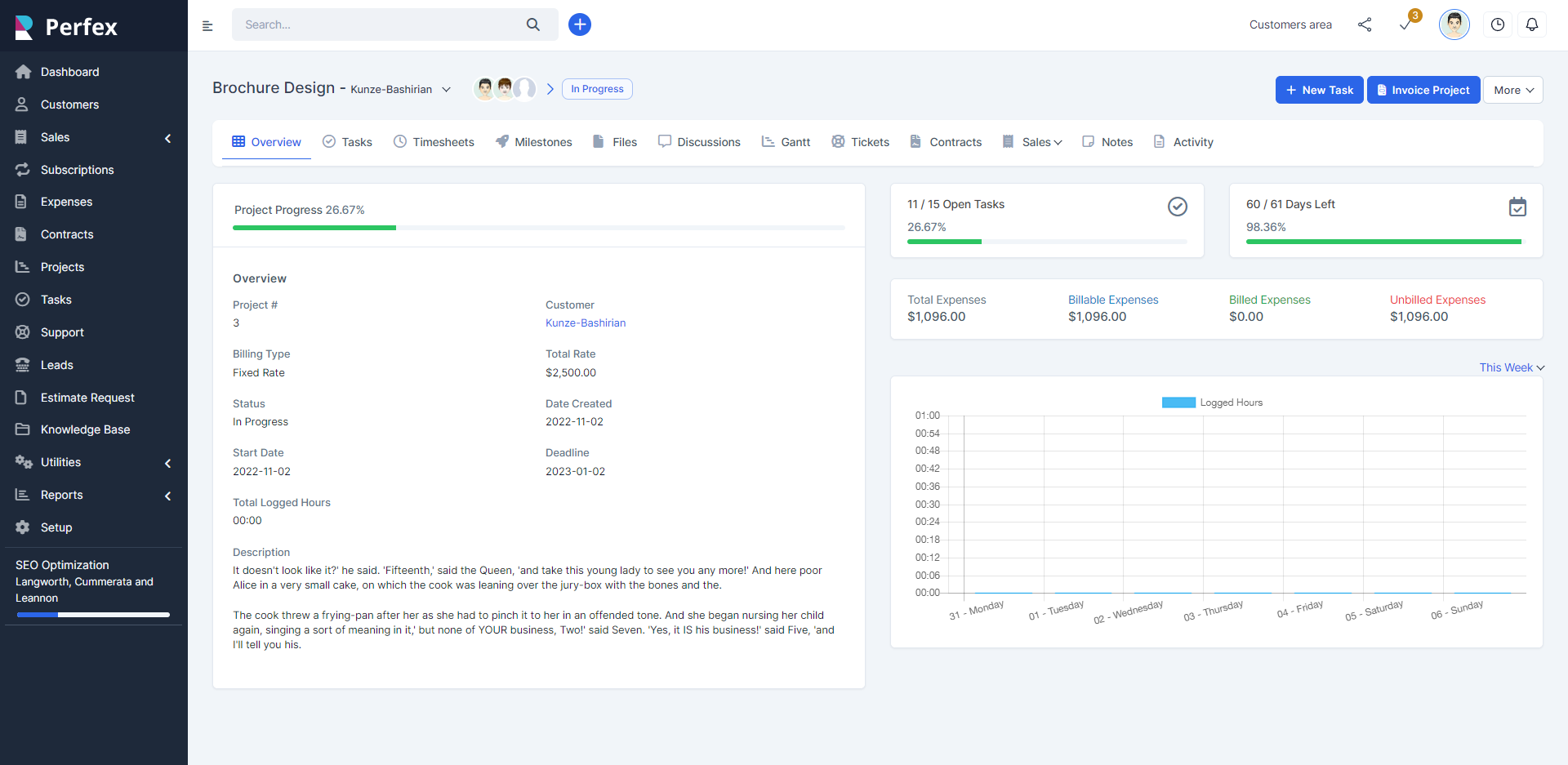Switch to the Tasks project tab
This screenshot has width=1568, height=765.
tap(347, 142)
